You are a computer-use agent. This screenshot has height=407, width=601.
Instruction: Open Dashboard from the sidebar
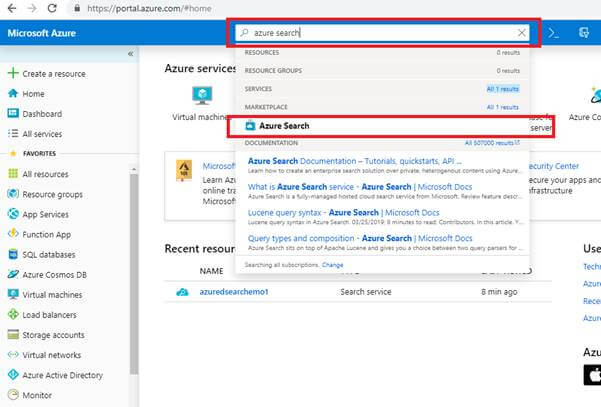(42, 114)
